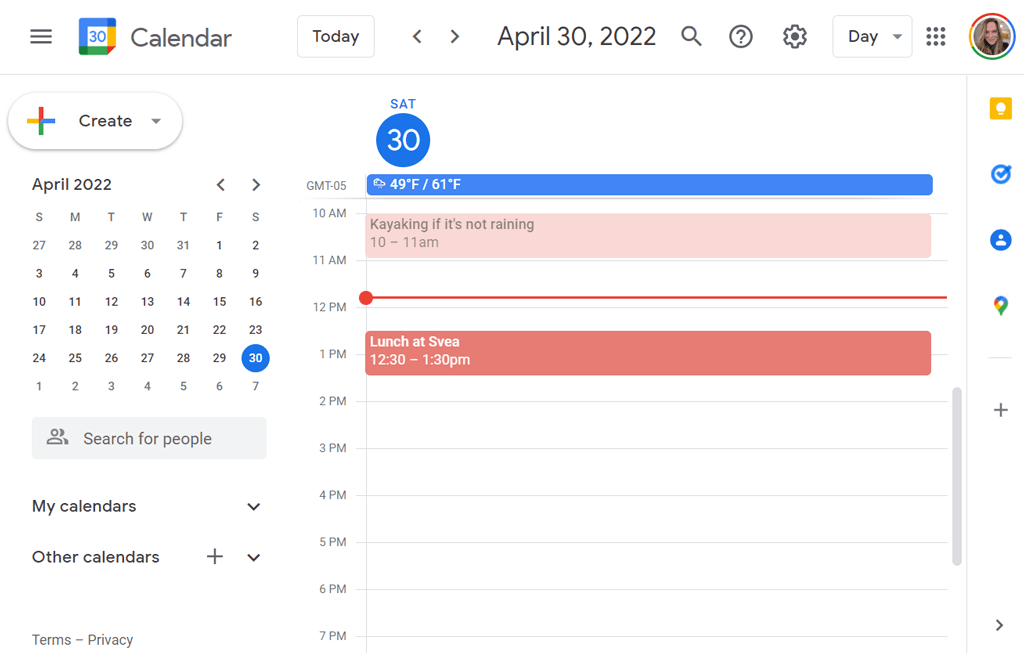Open the Settings gear menu

point(795,37)
